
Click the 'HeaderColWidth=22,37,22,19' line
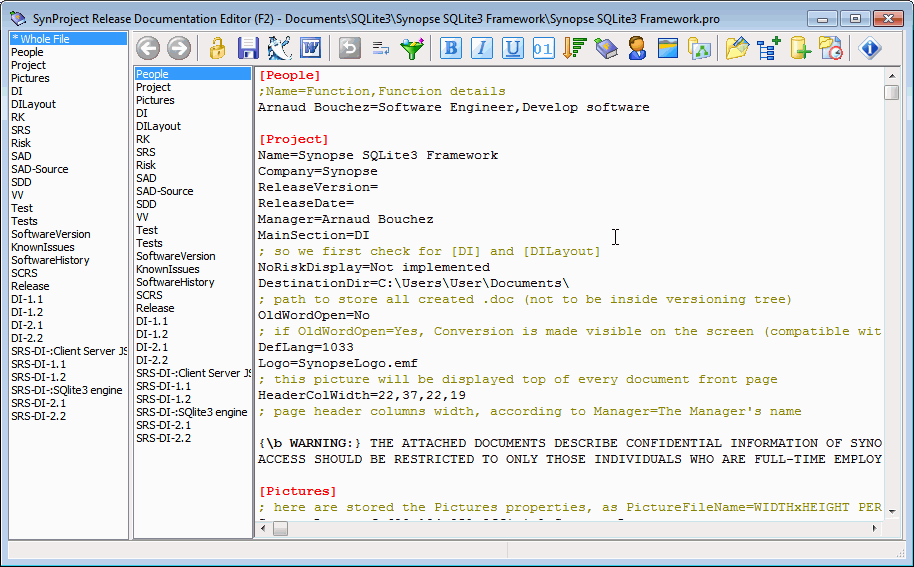click(x=362, y=395)
